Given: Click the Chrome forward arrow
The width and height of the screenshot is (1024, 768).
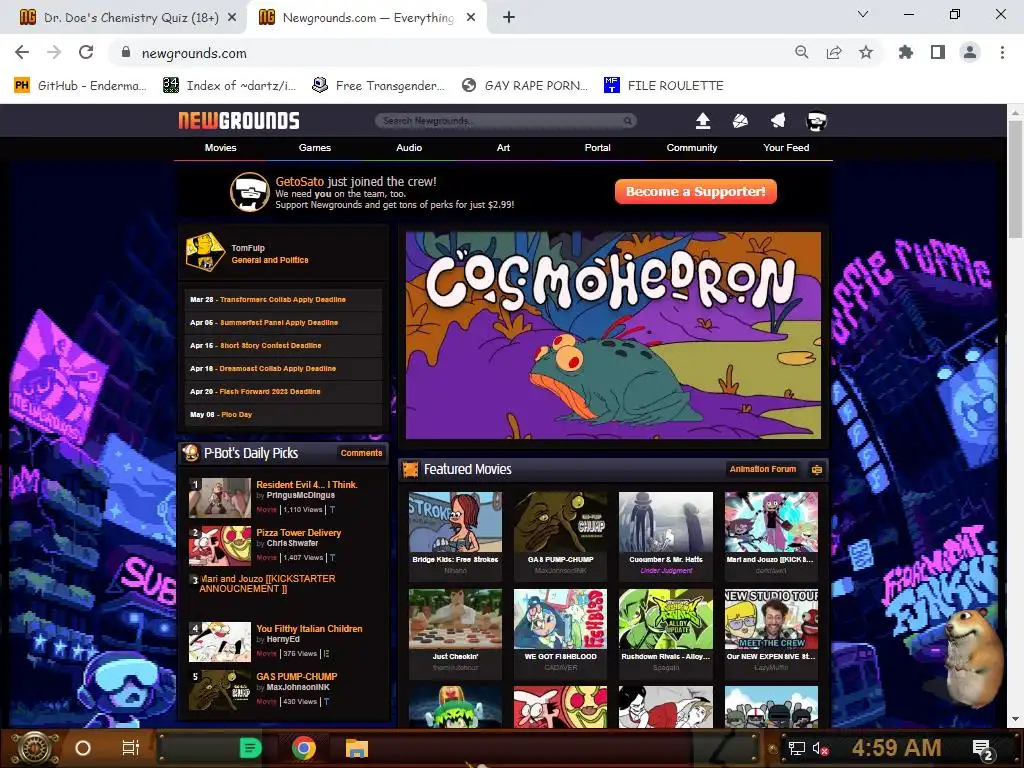Looking at the screenshot, I should 54,52.
